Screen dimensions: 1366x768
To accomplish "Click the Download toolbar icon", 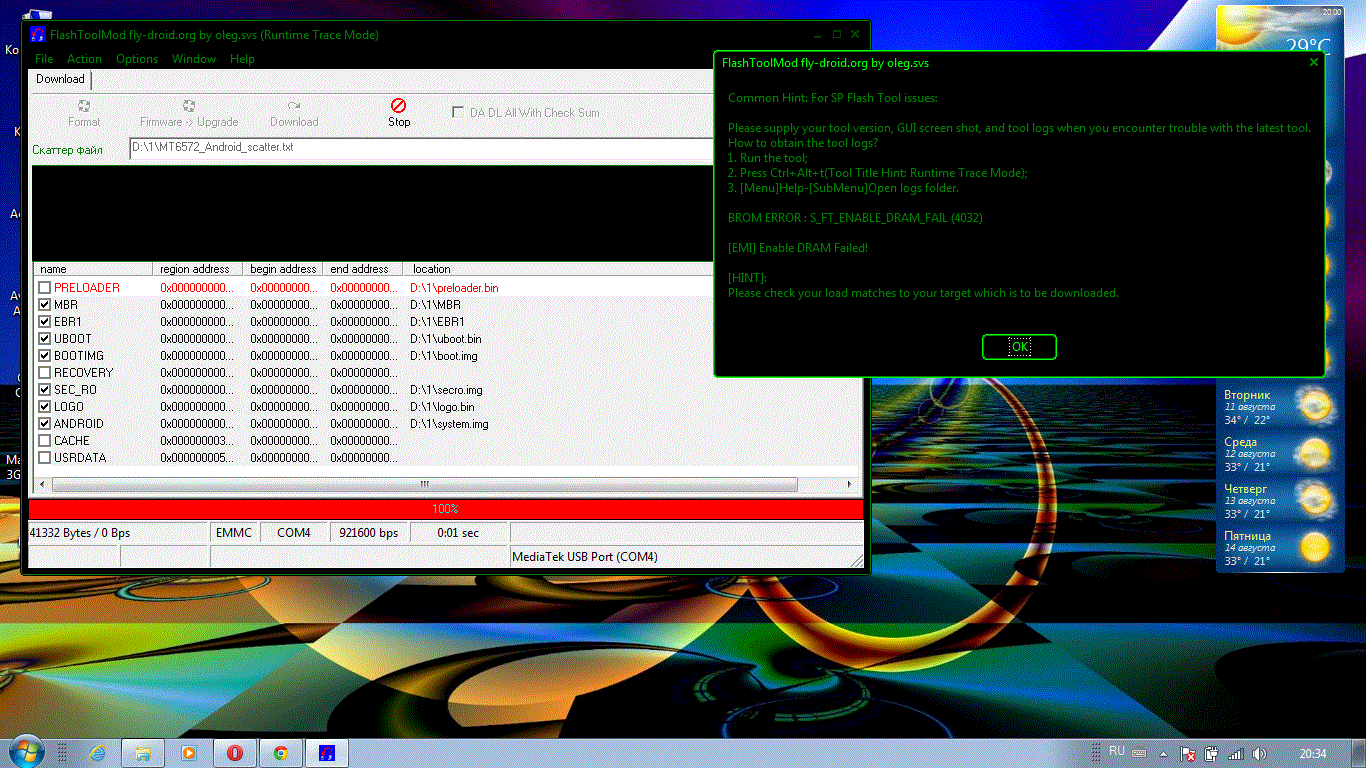I will [294, 105].
